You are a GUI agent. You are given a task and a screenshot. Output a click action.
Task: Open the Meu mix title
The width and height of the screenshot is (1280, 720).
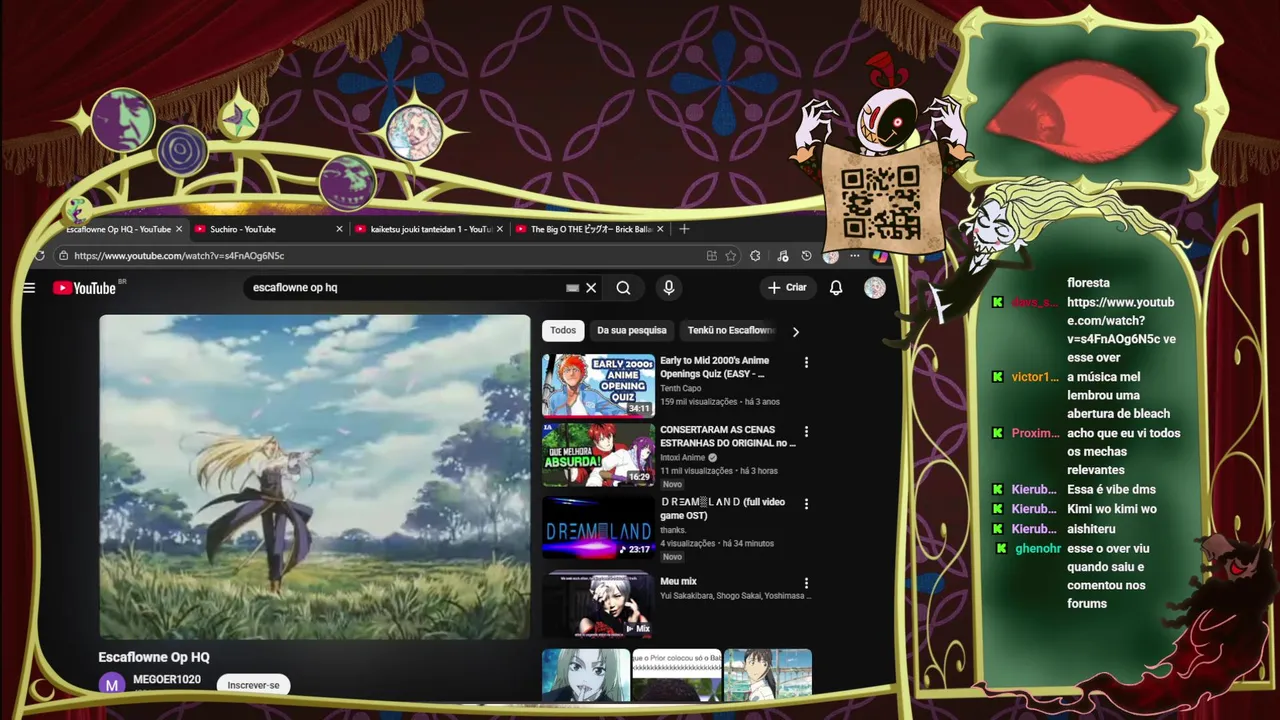(x=679, y=581)
